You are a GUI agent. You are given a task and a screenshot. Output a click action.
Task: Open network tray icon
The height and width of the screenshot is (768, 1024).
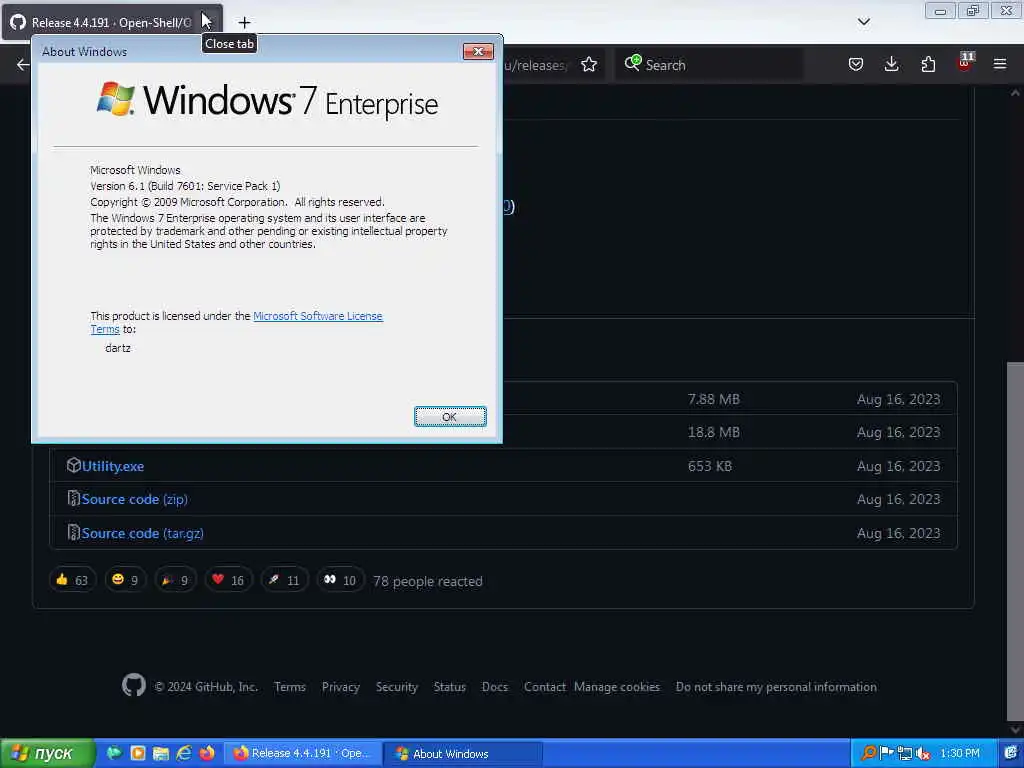pos(904,754)
